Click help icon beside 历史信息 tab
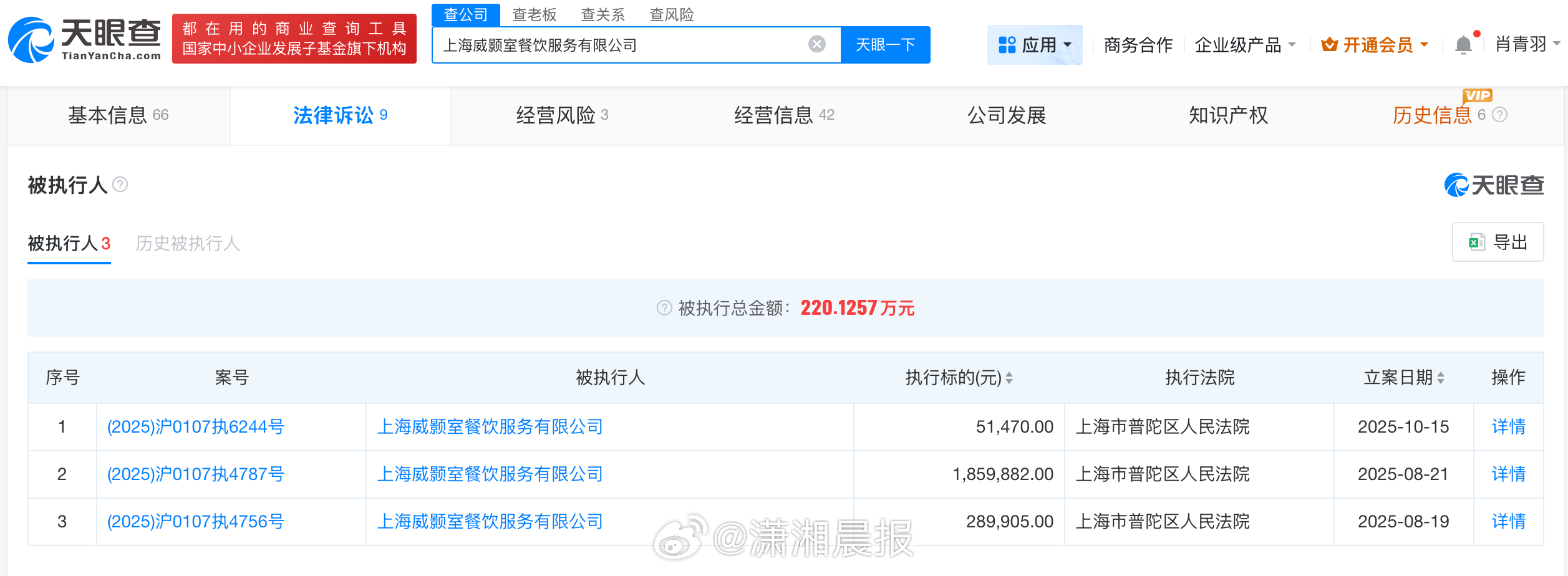Image resolution: width=1568 pixels, height=576 pixels. (x=1500, y=115)
